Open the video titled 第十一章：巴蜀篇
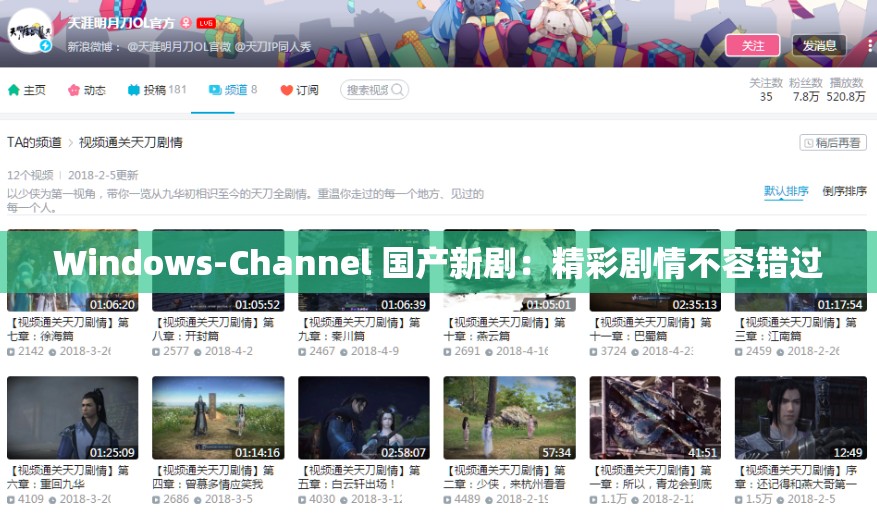Viewport: 877px width, 524px height. point(650,329)
